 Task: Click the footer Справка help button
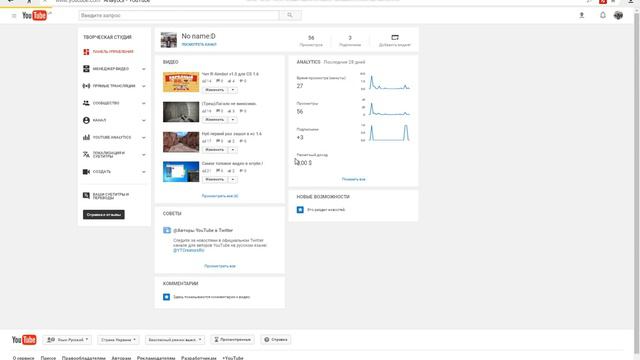click(x=276, y=340)
